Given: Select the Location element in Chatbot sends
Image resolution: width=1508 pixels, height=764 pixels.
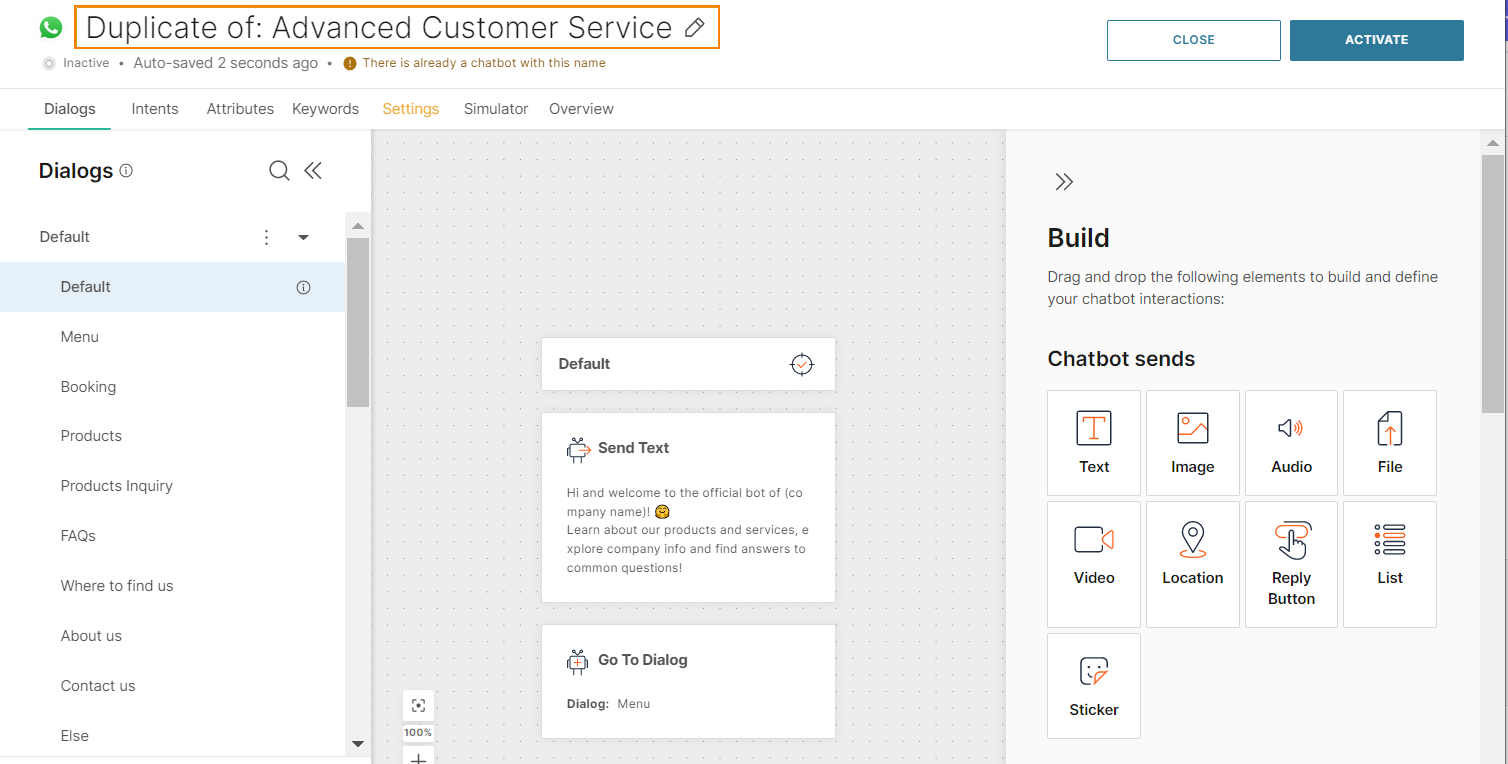Looking at the screenshot, I should click(1192, 554).
